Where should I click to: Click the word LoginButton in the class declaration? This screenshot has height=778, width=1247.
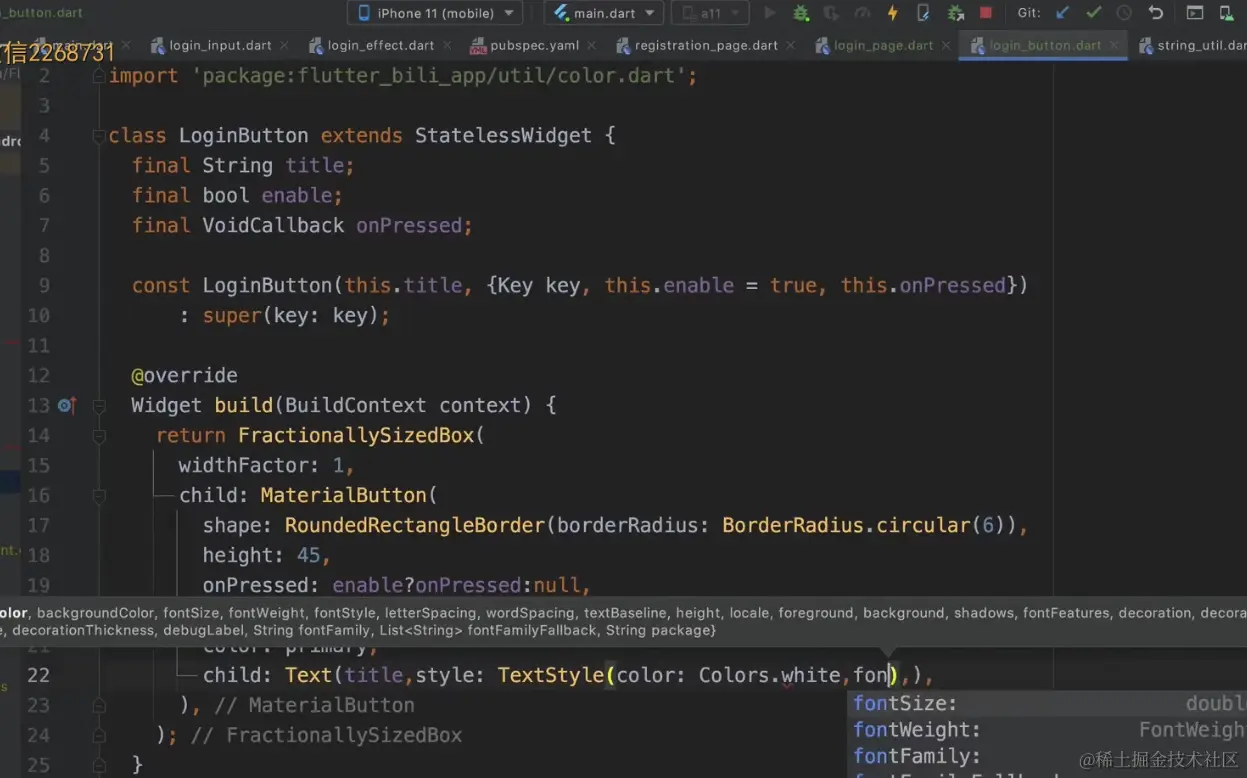[x=243, y=135]
